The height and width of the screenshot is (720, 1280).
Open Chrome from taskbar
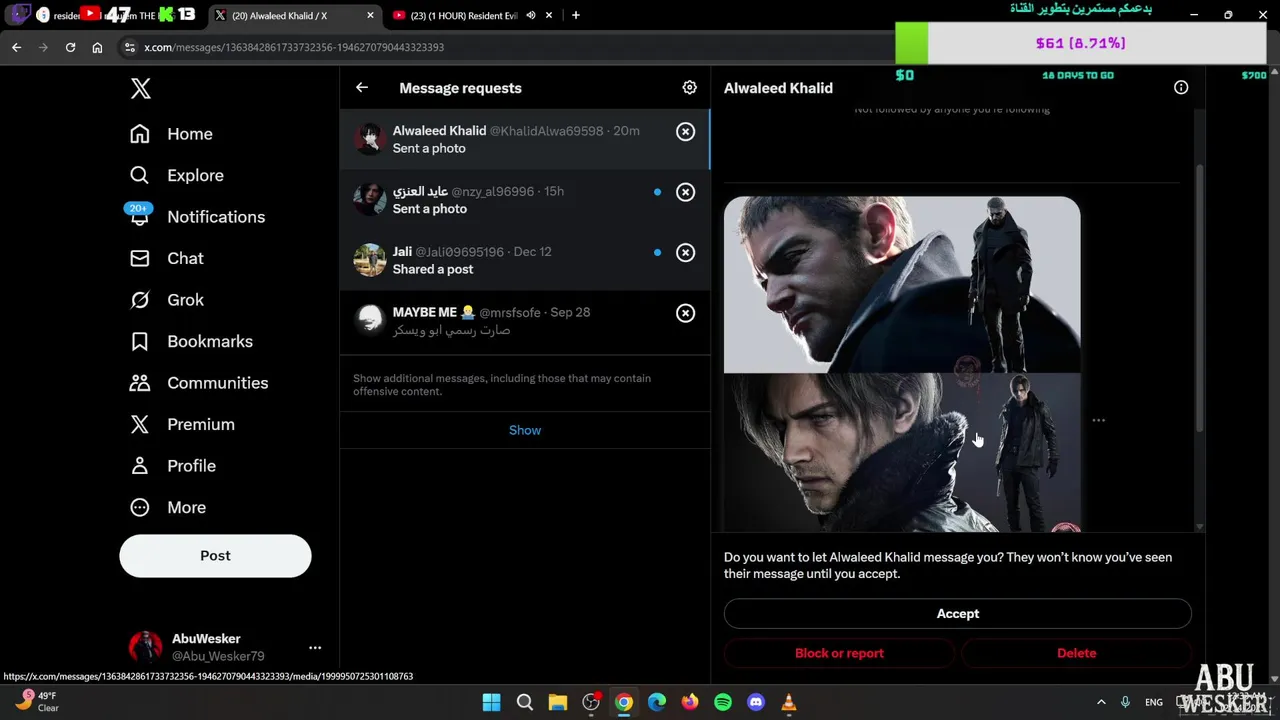pyautogui.click(x=624, y=702)
